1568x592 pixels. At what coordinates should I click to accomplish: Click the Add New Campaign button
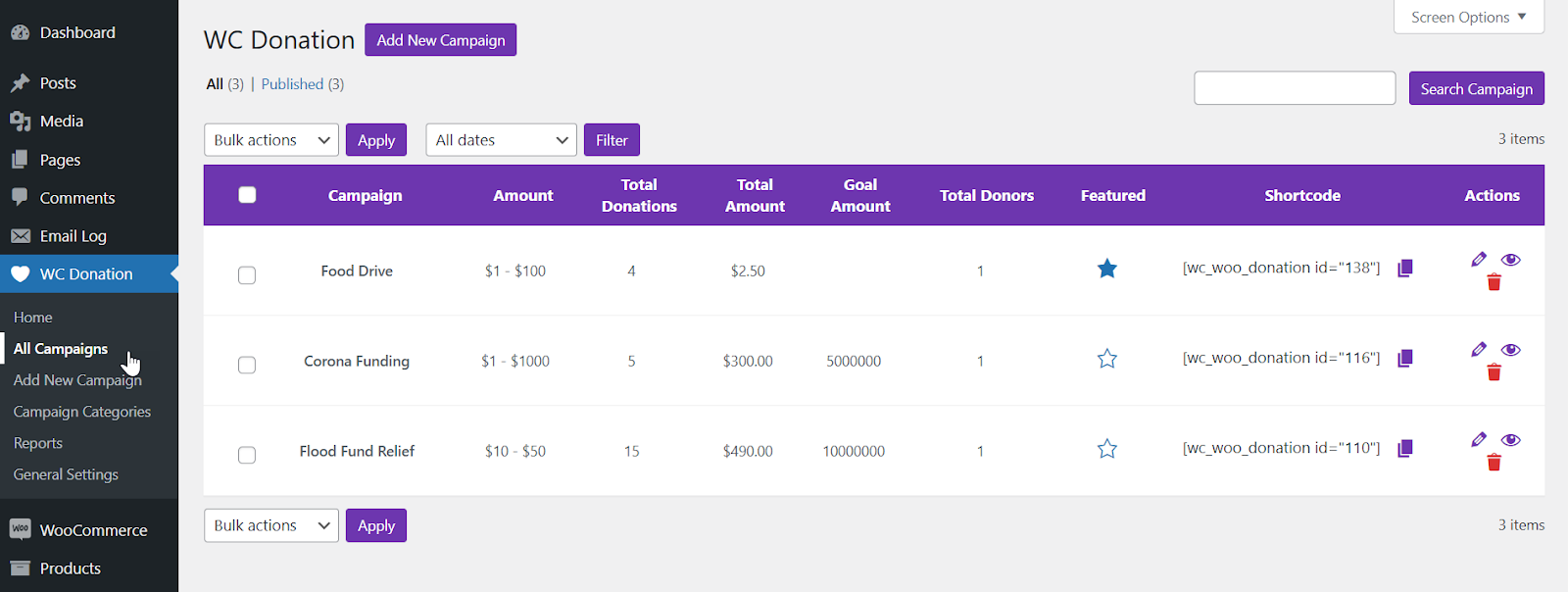[440, 40]
